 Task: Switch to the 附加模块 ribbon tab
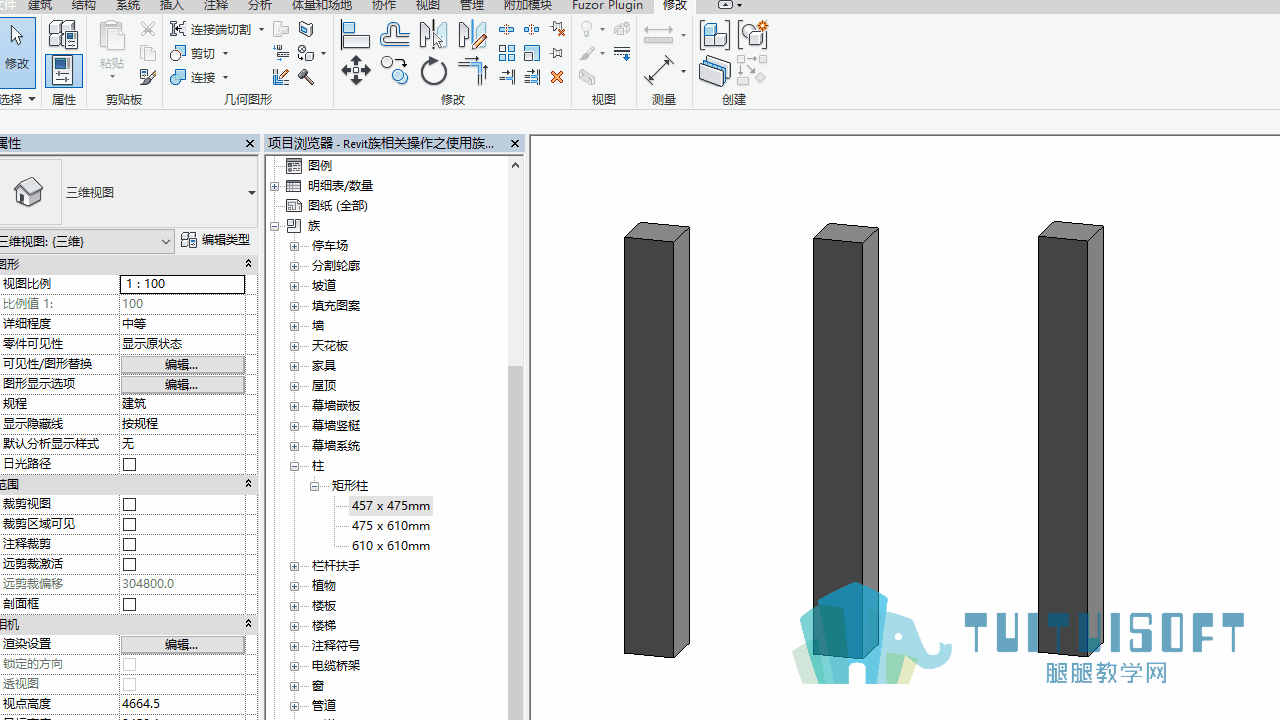point(527,5)
